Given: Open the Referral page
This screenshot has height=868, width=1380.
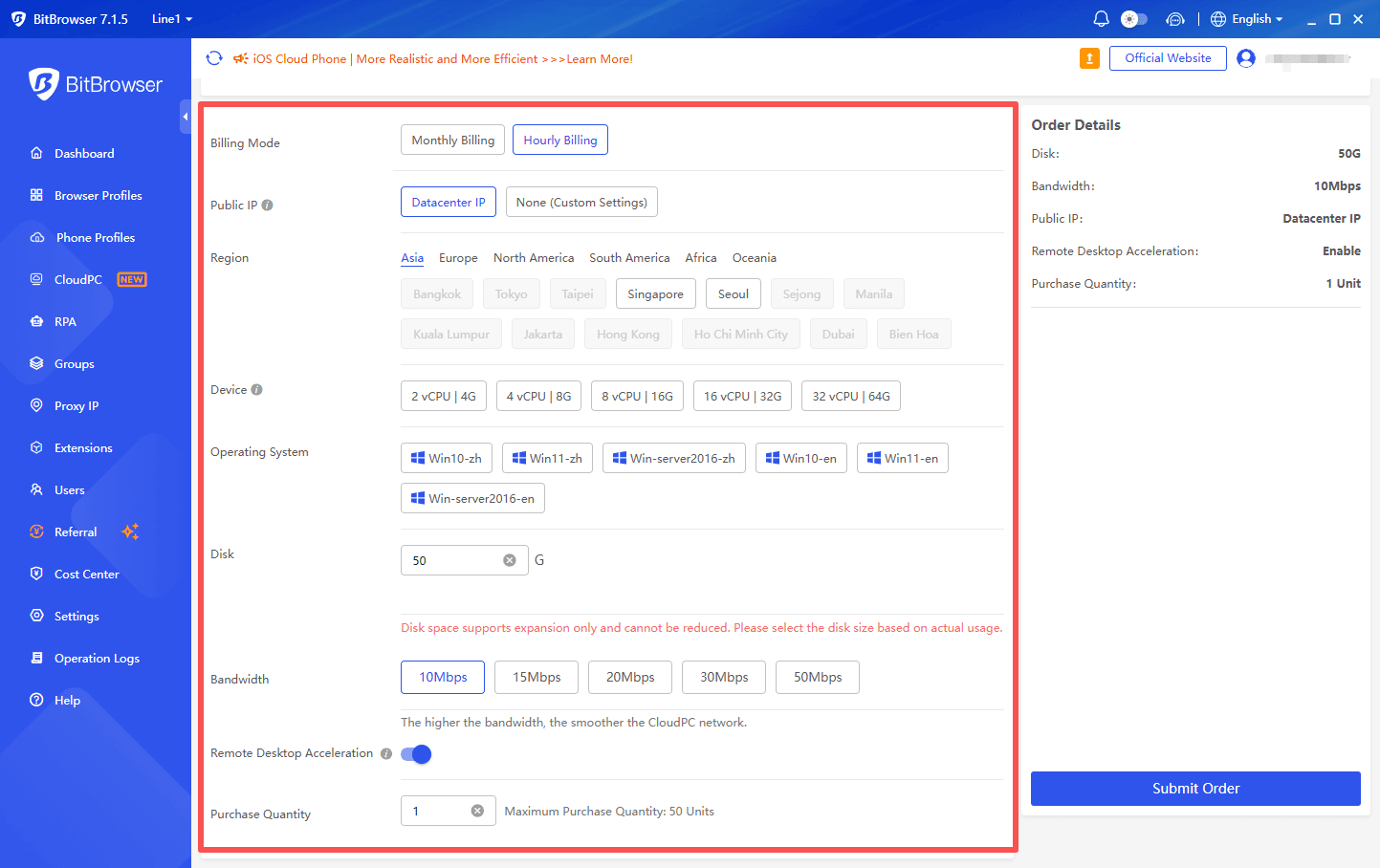Looking at the screenshot, I should [76, 532].
